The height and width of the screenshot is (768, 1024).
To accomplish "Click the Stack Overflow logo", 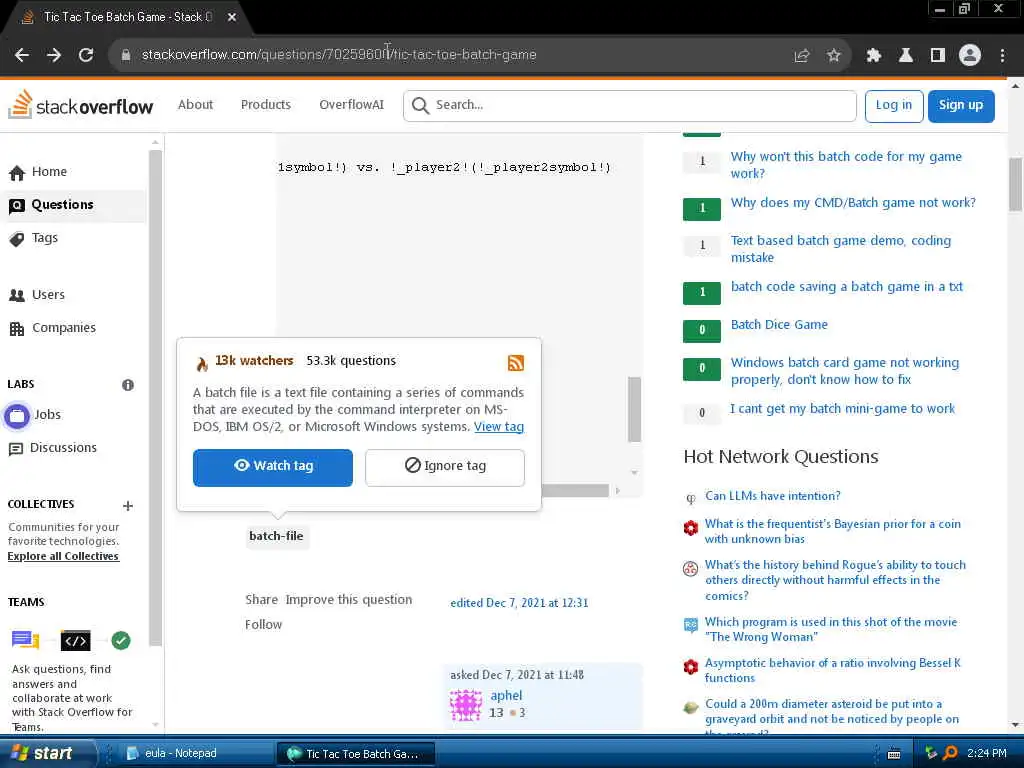I will click(80, 105).
